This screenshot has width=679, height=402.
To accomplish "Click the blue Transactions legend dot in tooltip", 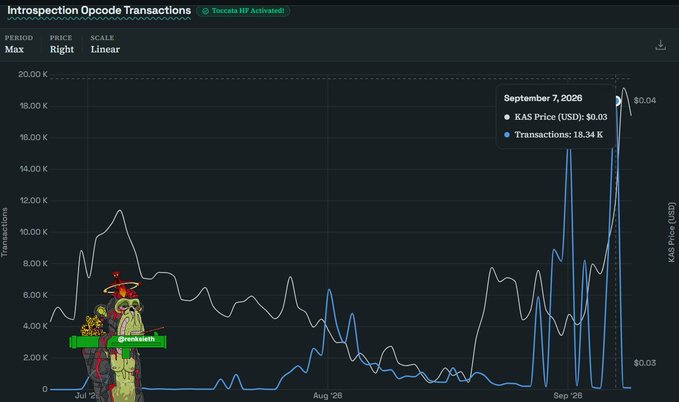I will pyautogui.click(x=507, y=135).
